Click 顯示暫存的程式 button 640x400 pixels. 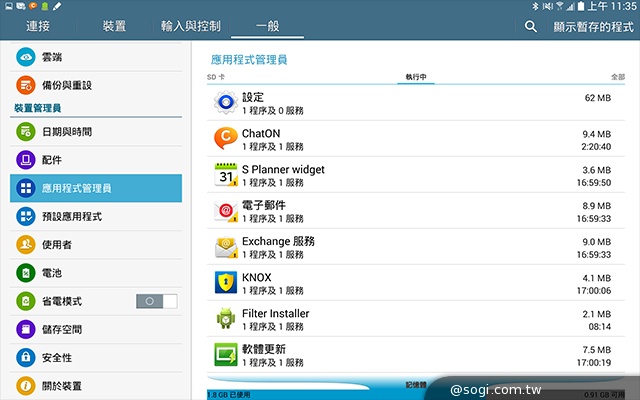593,27
